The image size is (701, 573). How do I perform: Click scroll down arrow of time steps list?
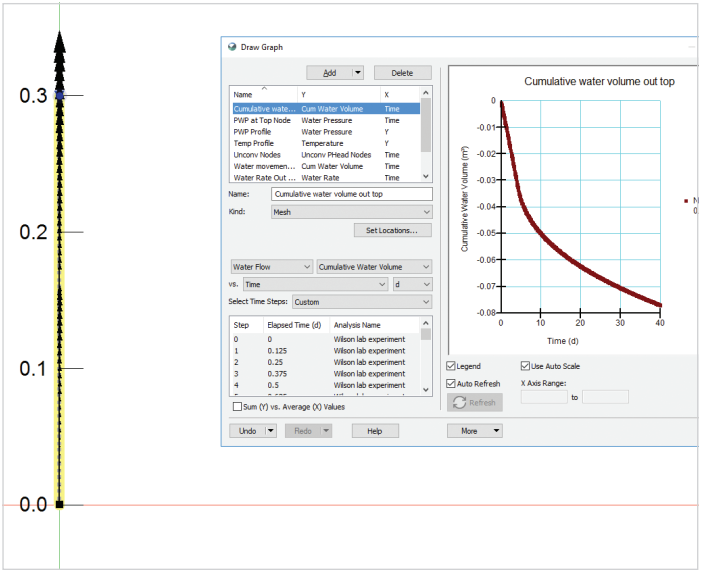click(426, 390)
